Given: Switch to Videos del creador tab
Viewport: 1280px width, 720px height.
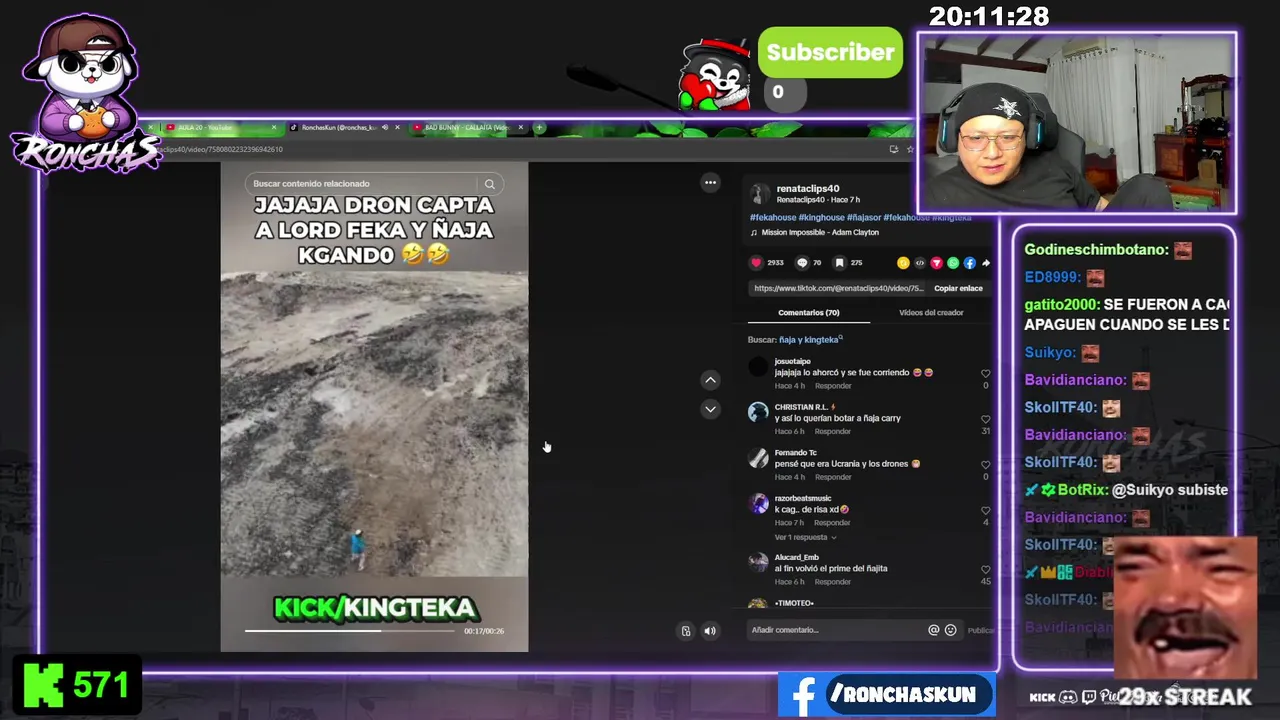Looking at the screenshot, I should coord(931,313).
